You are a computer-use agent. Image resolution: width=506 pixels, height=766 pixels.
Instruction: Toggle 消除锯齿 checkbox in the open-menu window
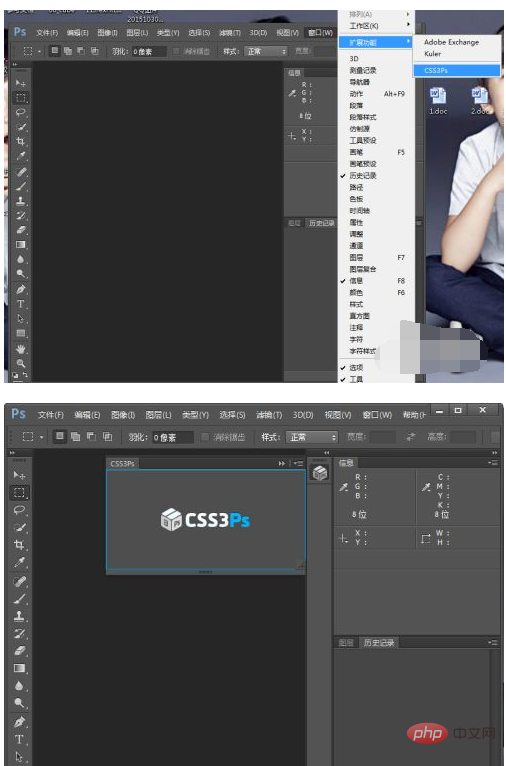click(176, 51)
